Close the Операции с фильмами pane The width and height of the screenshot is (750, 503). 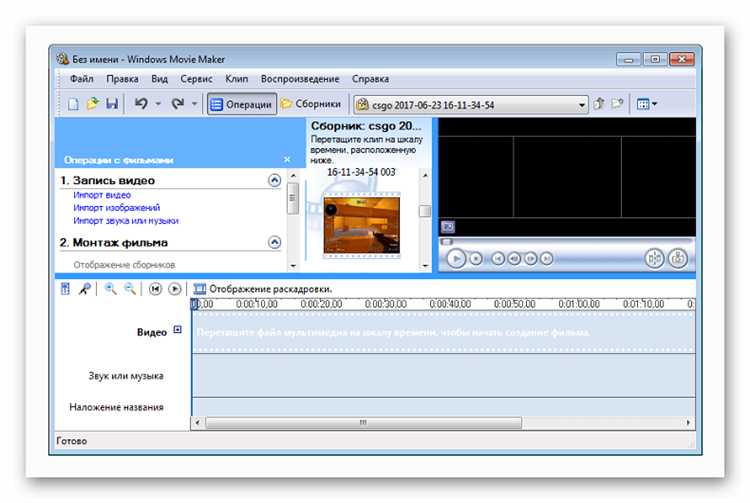pyautogui.click(x=287, y=159)
